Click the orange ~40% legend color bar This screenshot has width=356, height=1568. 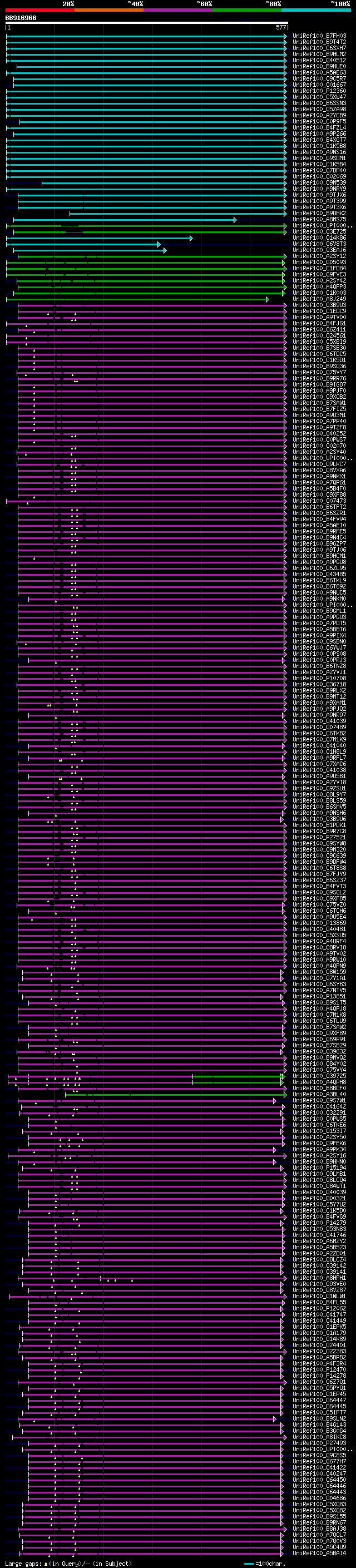(109, 10)
